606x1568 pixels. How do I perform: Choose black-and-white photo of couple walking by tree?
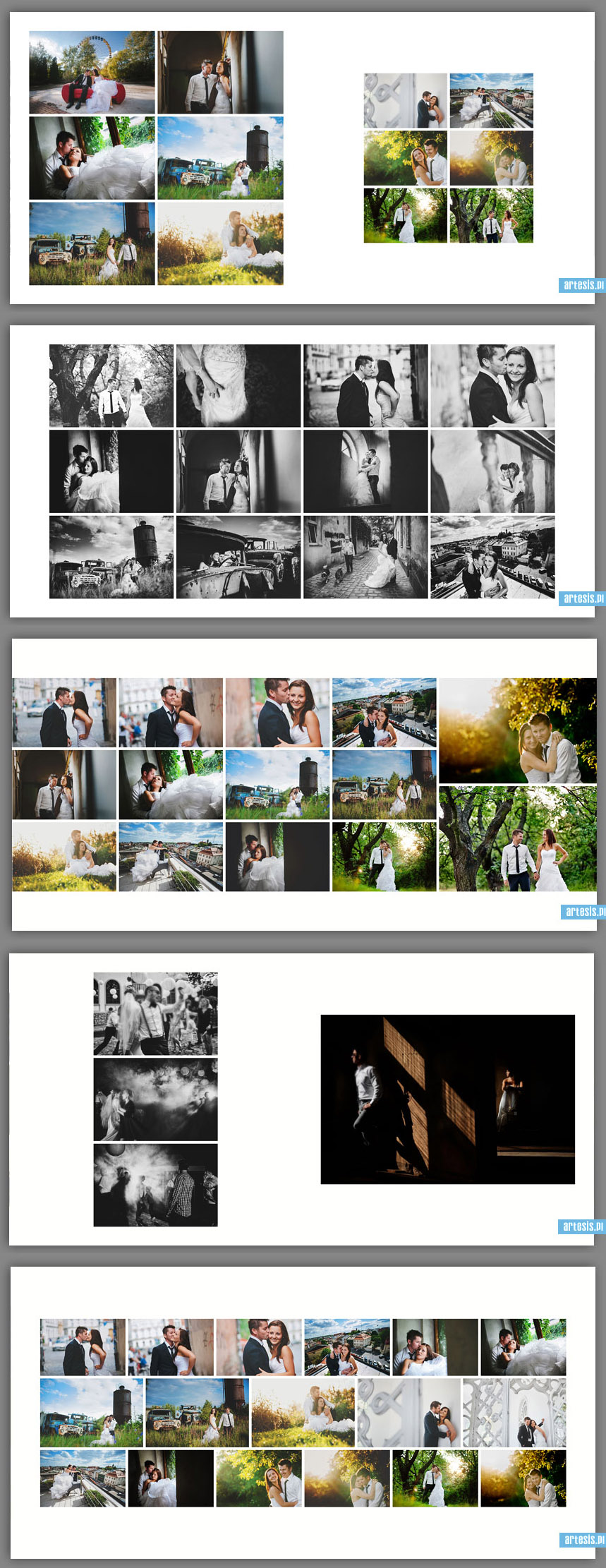pos(111,385)
